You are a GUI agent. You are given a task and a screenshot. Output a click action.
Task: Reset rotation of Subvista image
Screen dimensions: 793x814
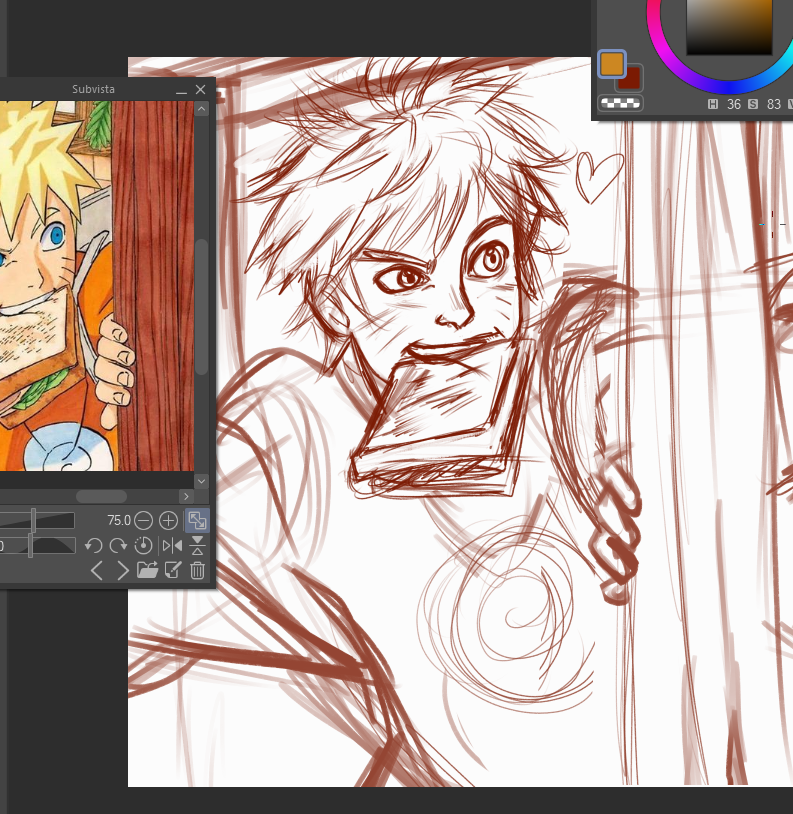143,546
